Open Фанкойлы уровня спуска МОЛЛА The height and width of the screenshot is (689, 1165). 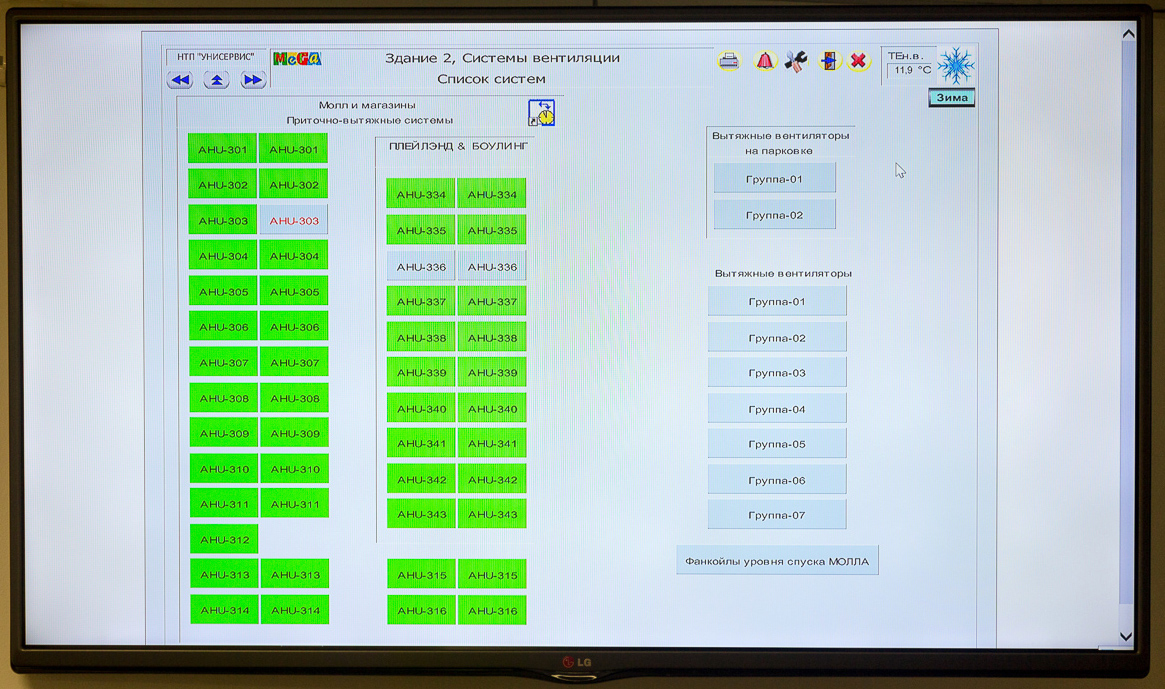click(x=777, y=561)
